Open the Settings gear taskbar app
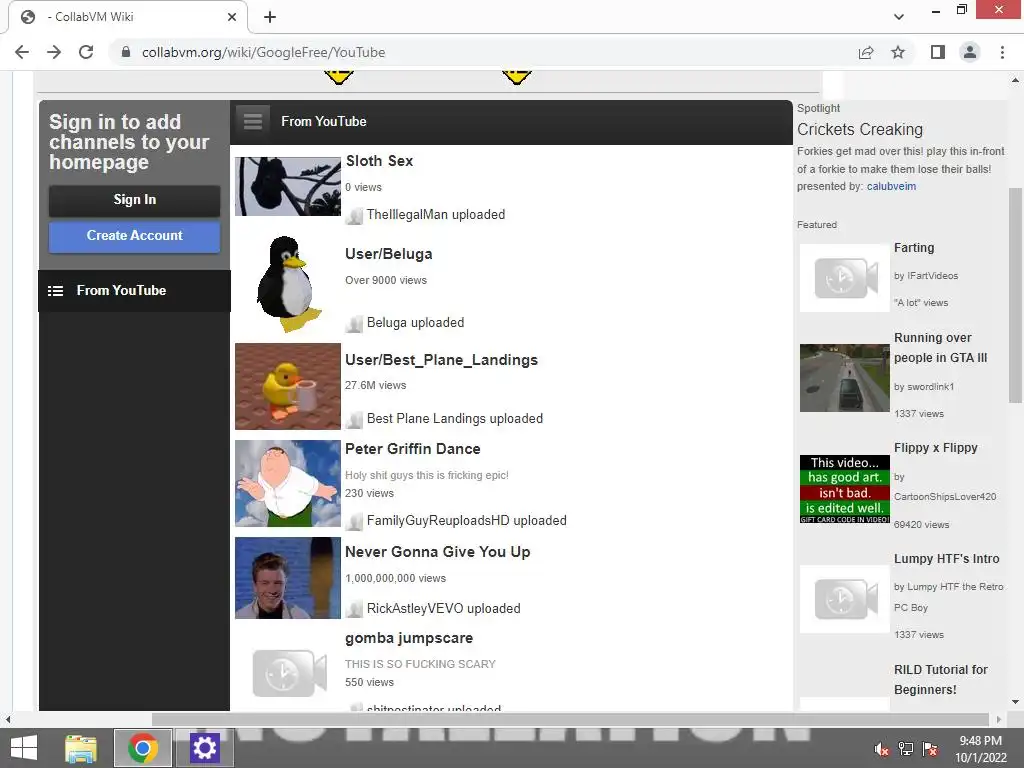The height and width of the screenshot is (768, 1024). (x=204, y=748)
